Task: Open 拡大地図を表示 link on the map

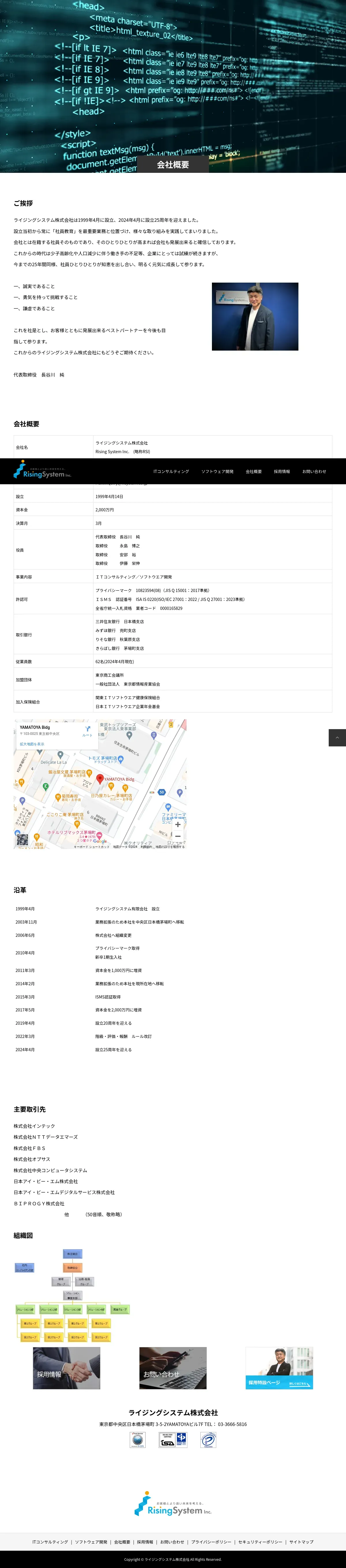Action: [32, 744]
